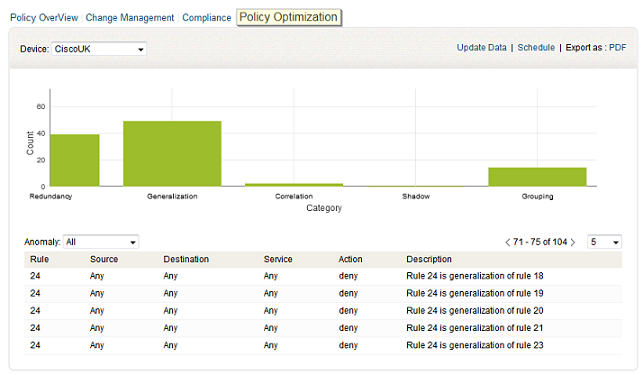Click the Rule column header
The width and height of the screenshot is (643, 375).
coord(39,259)
